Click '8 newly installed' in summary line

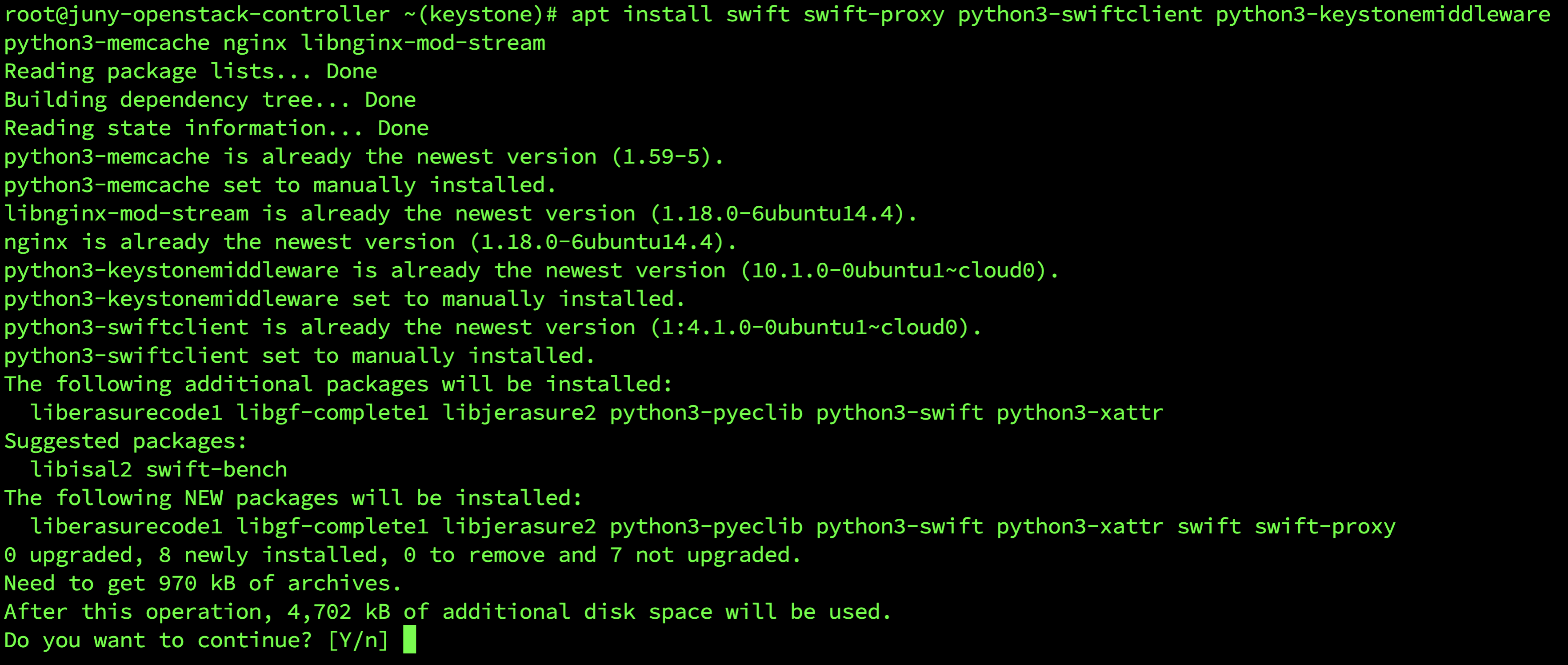pyautogui.click(x=268, y=555)
